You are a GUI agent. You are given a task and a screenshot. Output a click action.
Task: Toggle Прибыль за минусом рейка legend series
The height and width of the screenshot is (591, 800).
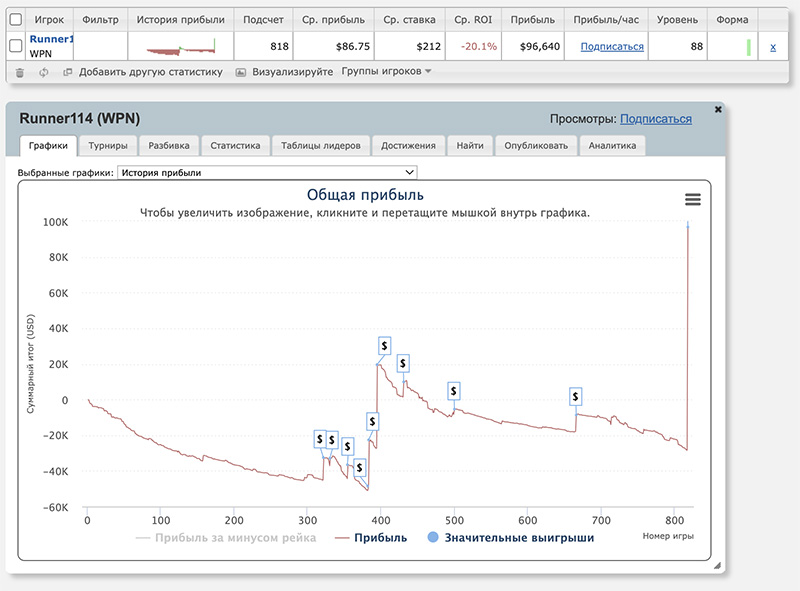coord(225,537)
